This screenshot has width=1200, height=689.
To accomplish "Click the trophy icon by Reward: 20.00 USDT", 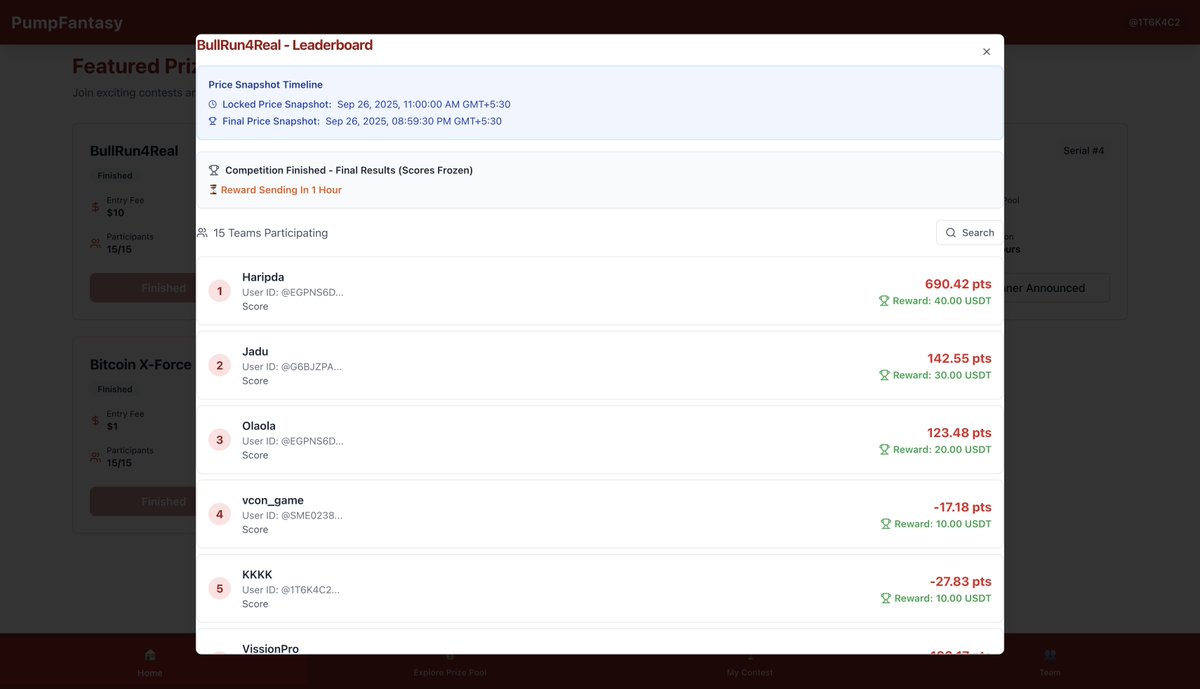I will (x=884, y=449).
